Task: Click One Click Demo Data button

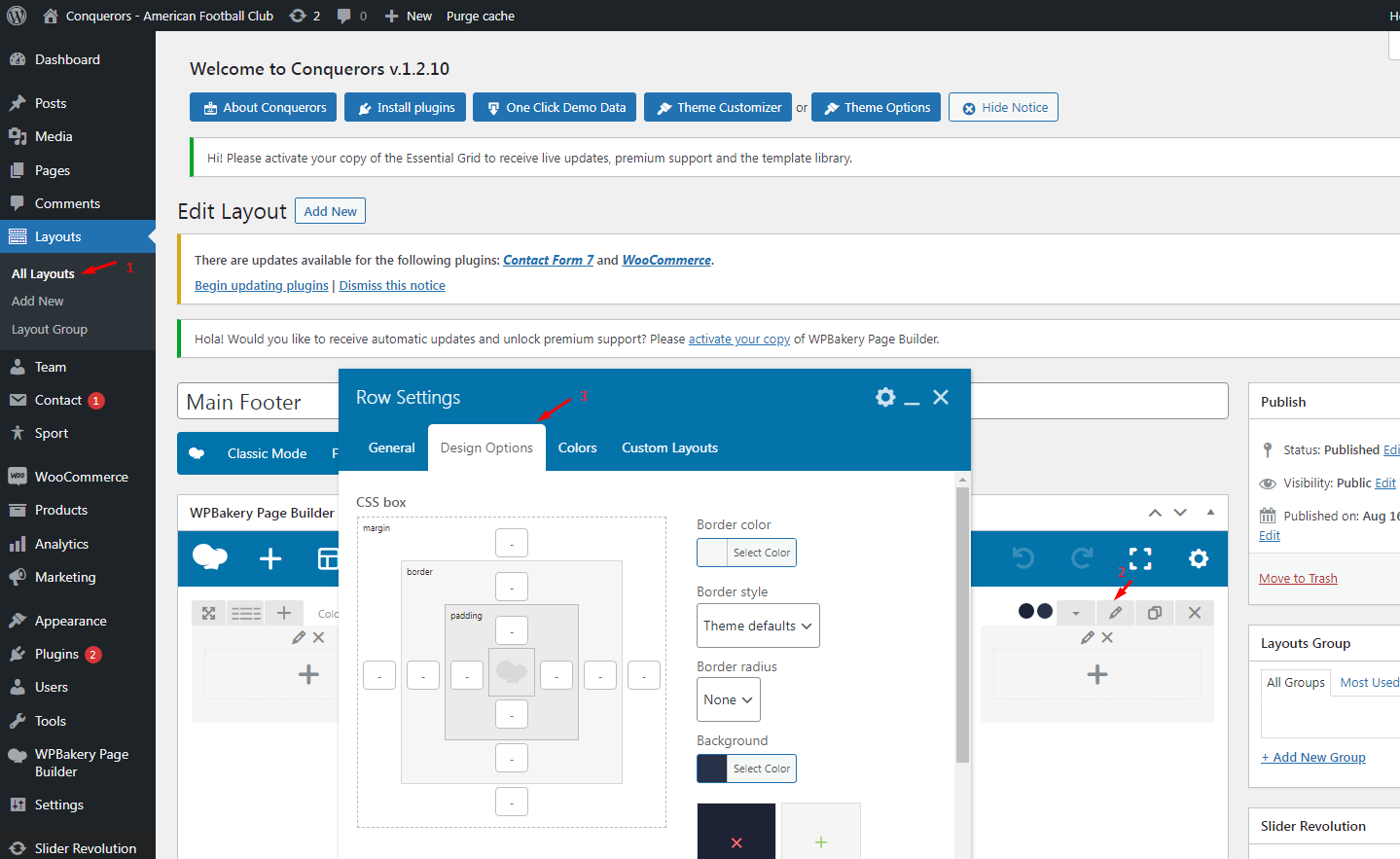Action: [x=555, y=107]
